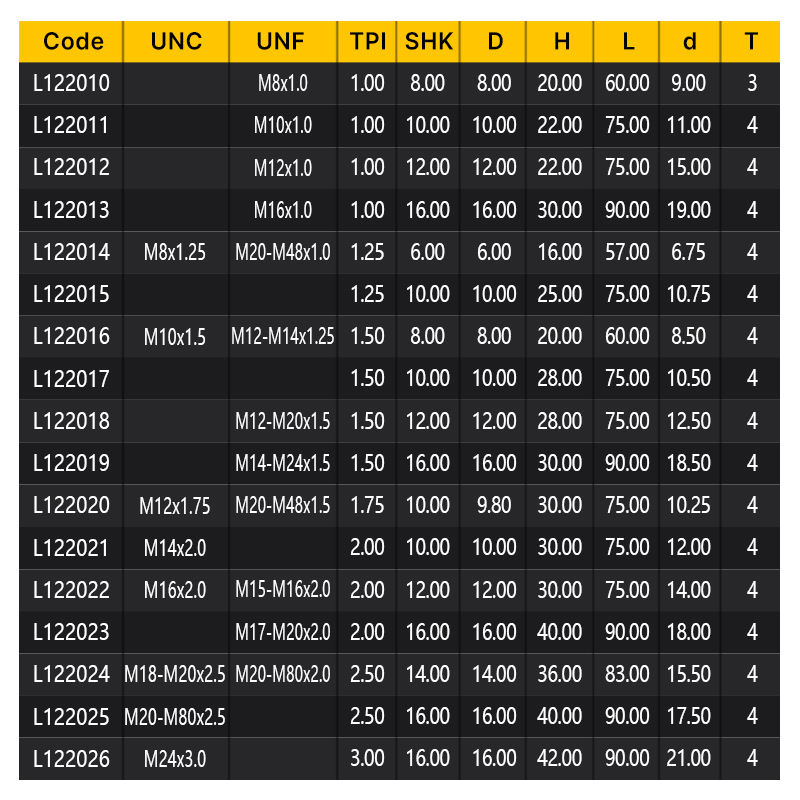Click the 42.00 value in H column
Screen dimensions: 800x800
(x=560, y=759)
